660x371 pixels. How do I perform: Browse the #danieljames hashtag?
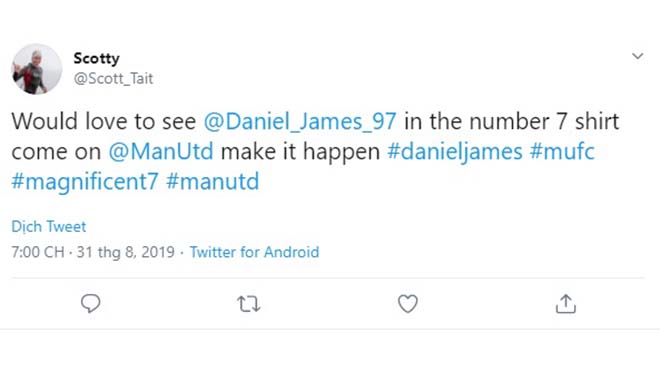pos(455,152)
